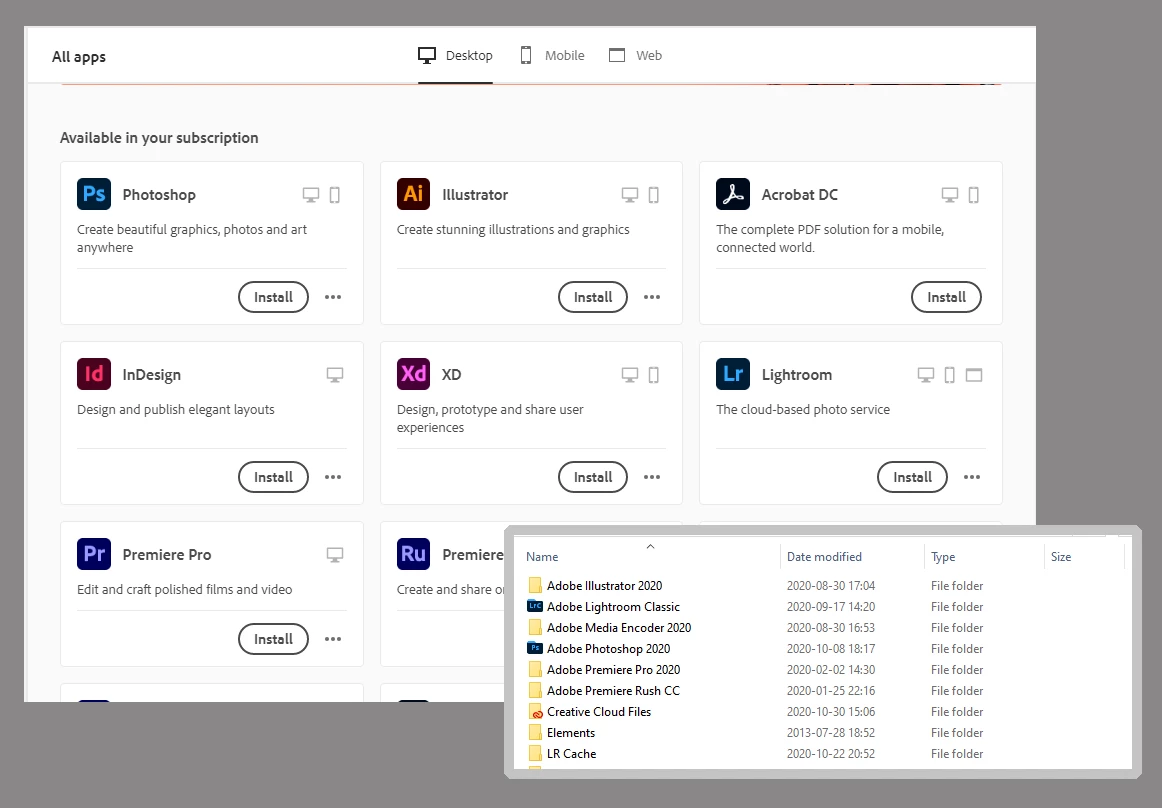Click the XD app icon

pos(414,374)
